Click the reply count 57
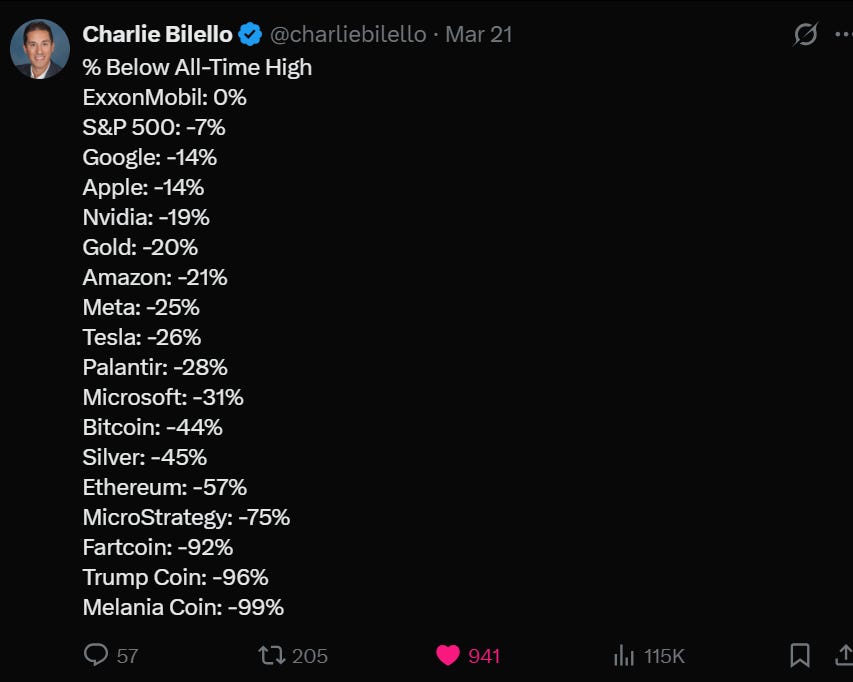853x682 pixels. click(127, 656)
